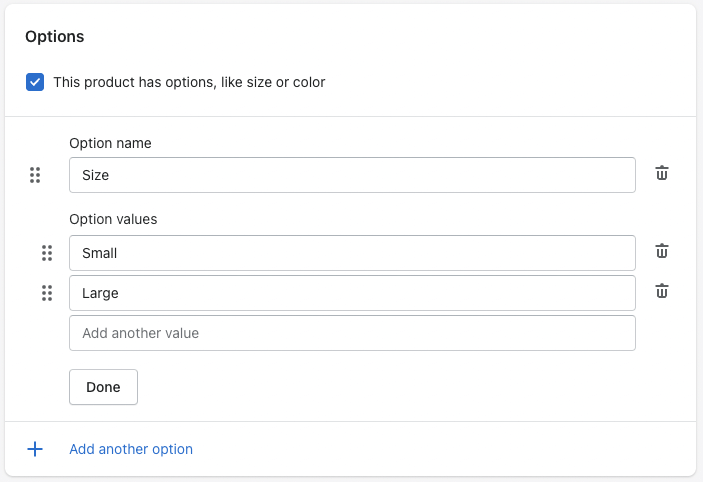Click into the Large option value field

pos(352,293)
